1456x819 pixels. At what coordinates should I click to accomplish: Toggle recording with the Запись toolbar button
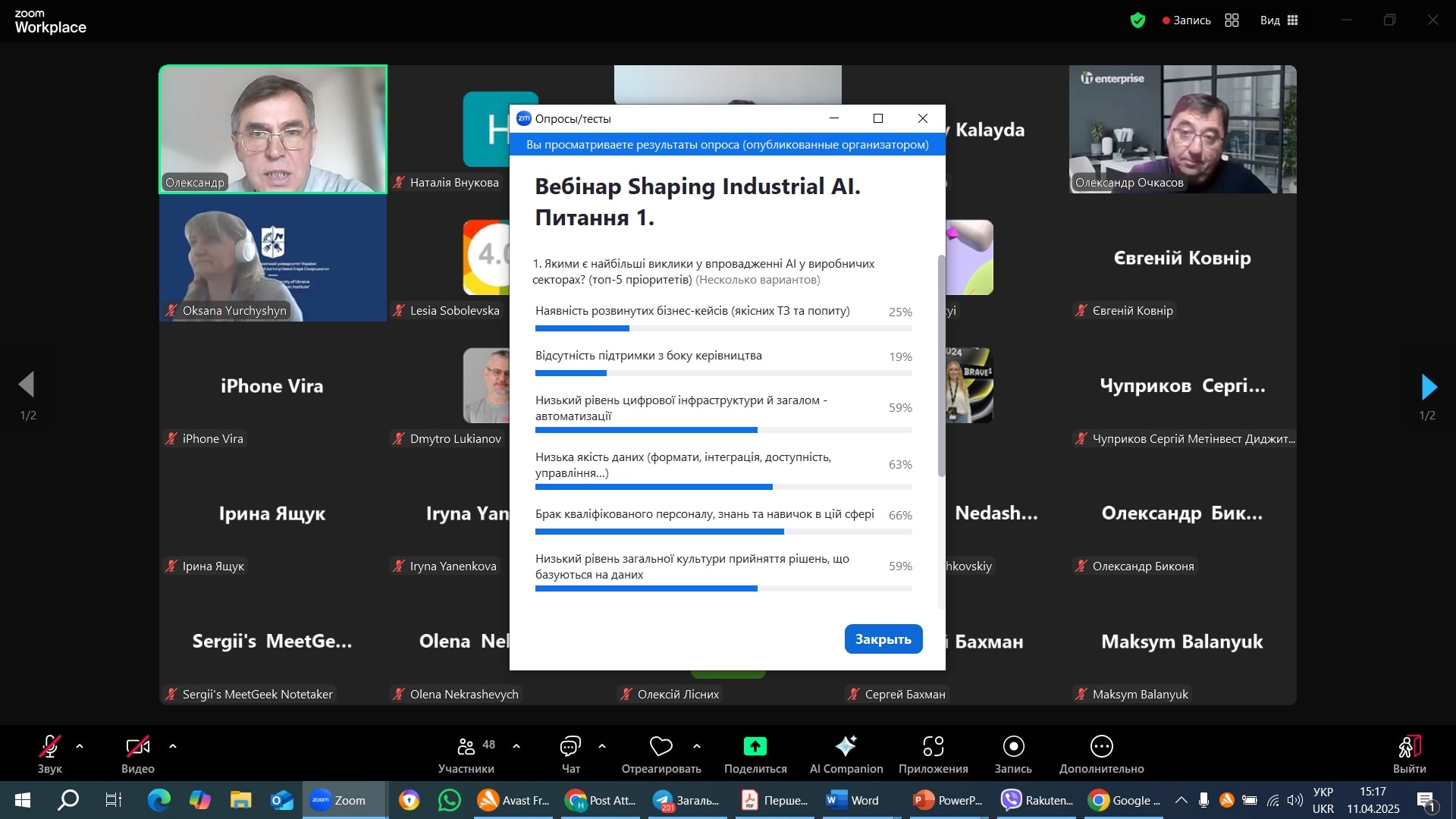[1013, 747]
